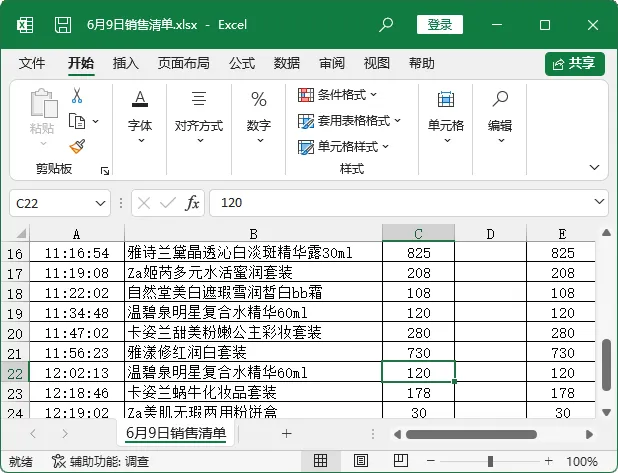Open the File (文件) tab
Viewport: 618px width, 473px height.
pyautogui.click(x=32, y=63)
